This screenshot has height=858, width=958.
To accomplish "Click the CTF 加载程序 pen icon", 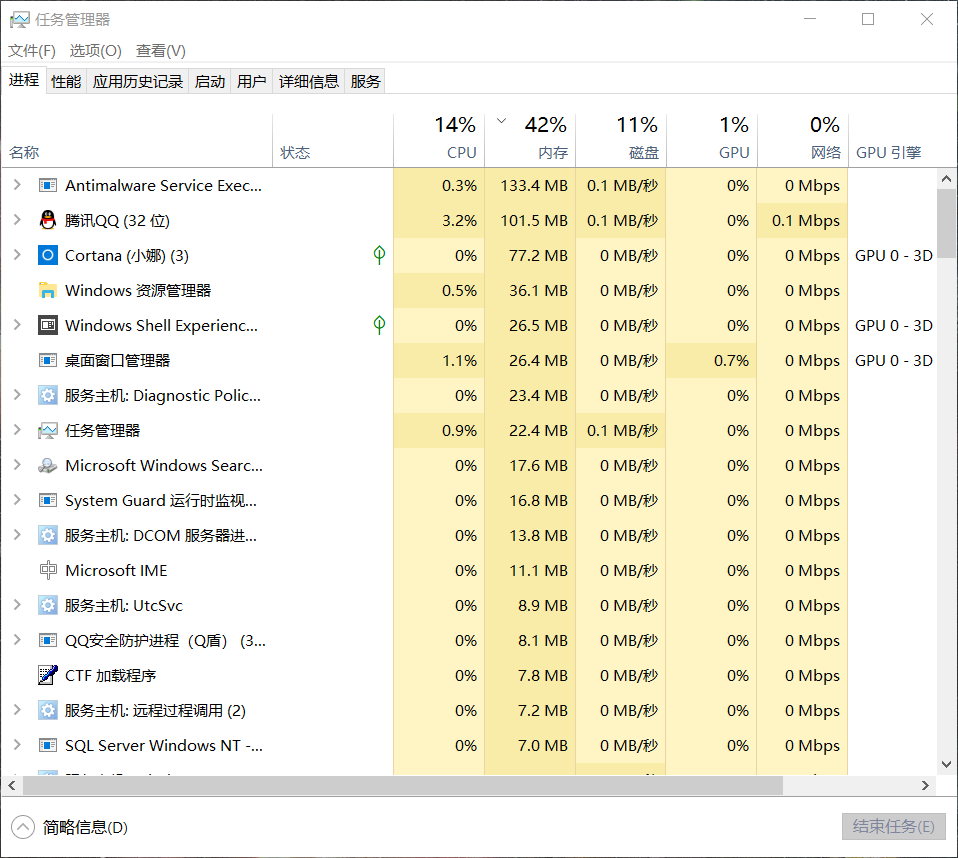I will click(x=48, y=675).
